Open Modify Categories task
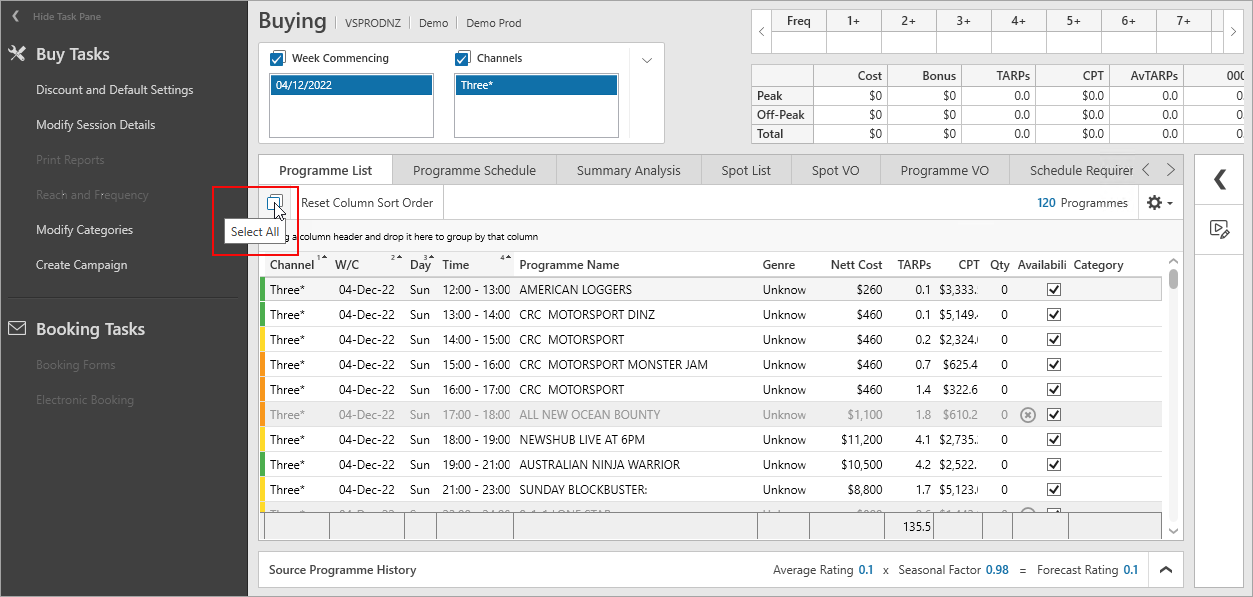The height and width of the screenshot is (597, 1253). [x=84, y=230]
